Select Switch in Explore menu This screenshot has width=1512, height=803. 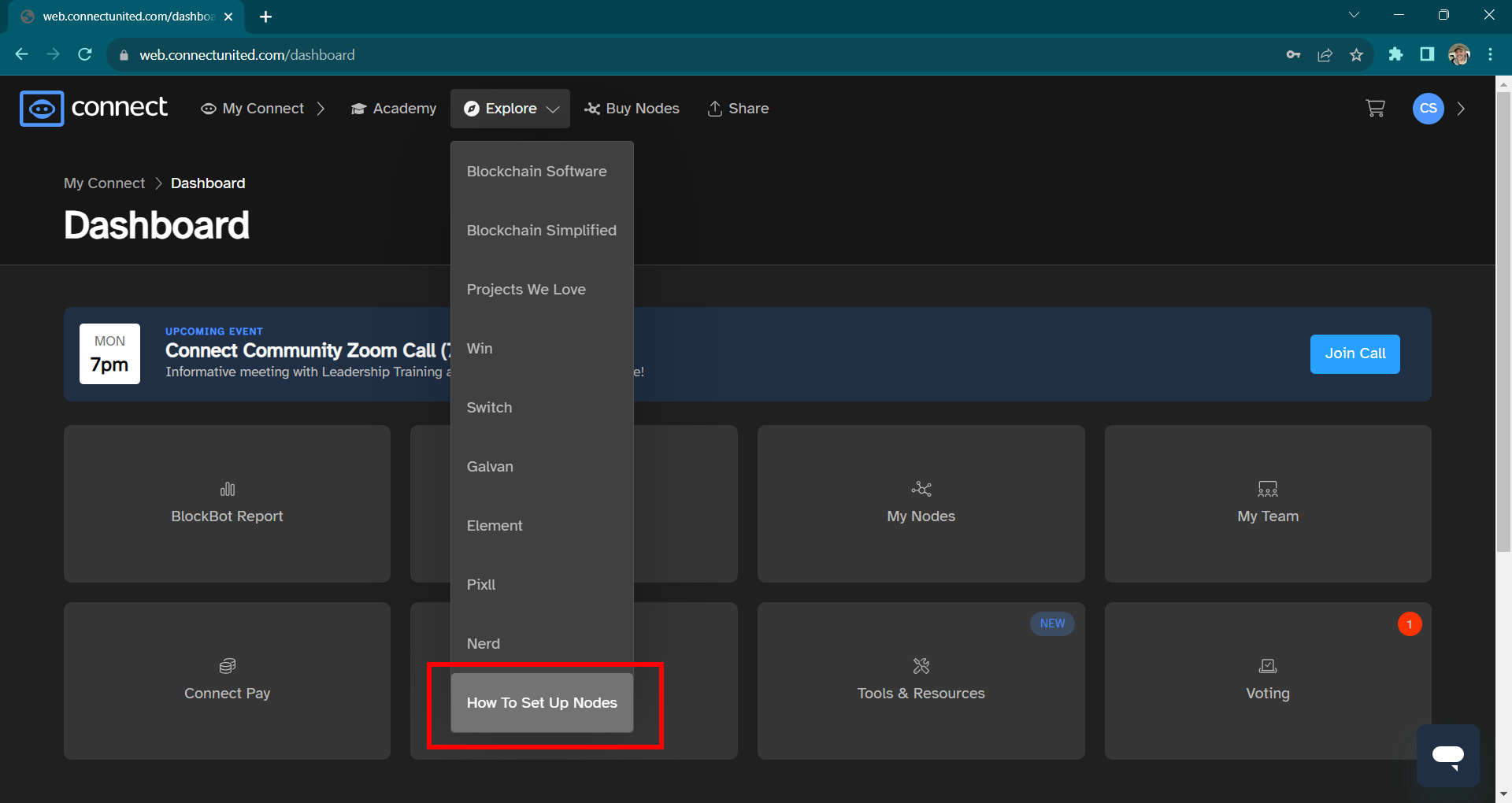542,408
